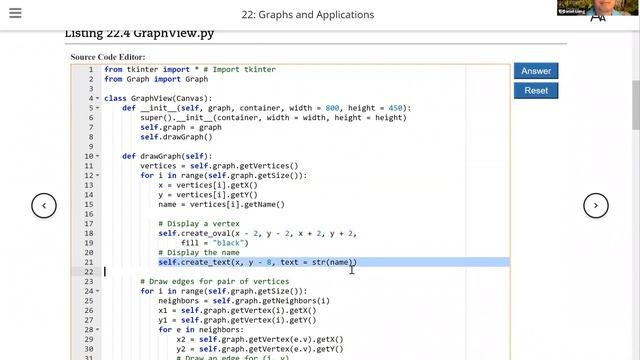
Task: Click the 'Listing 22.4 GraphView.py' heading
Action: (139, 33)
